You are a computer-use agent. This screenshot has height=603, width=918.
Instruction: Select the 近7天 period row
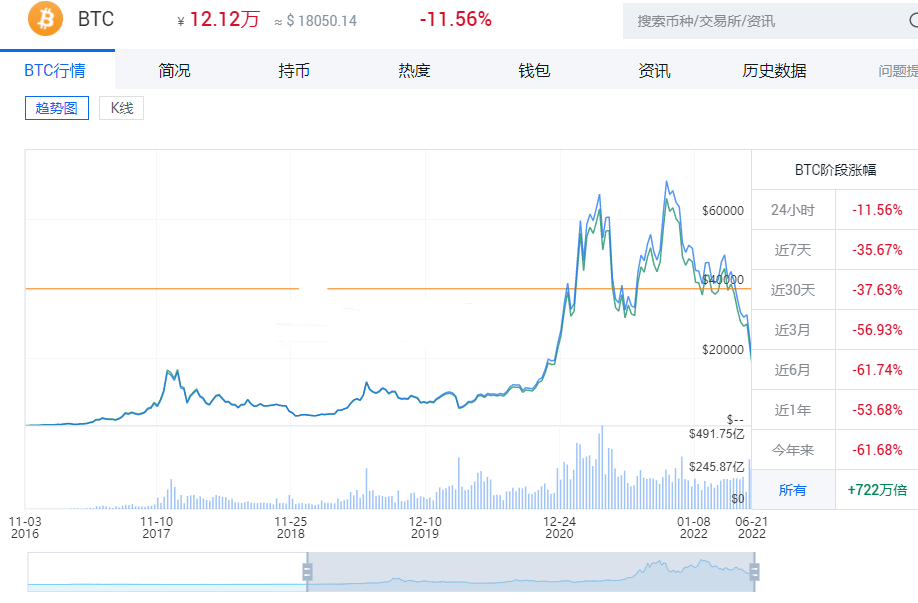click(x=834, y=250)
